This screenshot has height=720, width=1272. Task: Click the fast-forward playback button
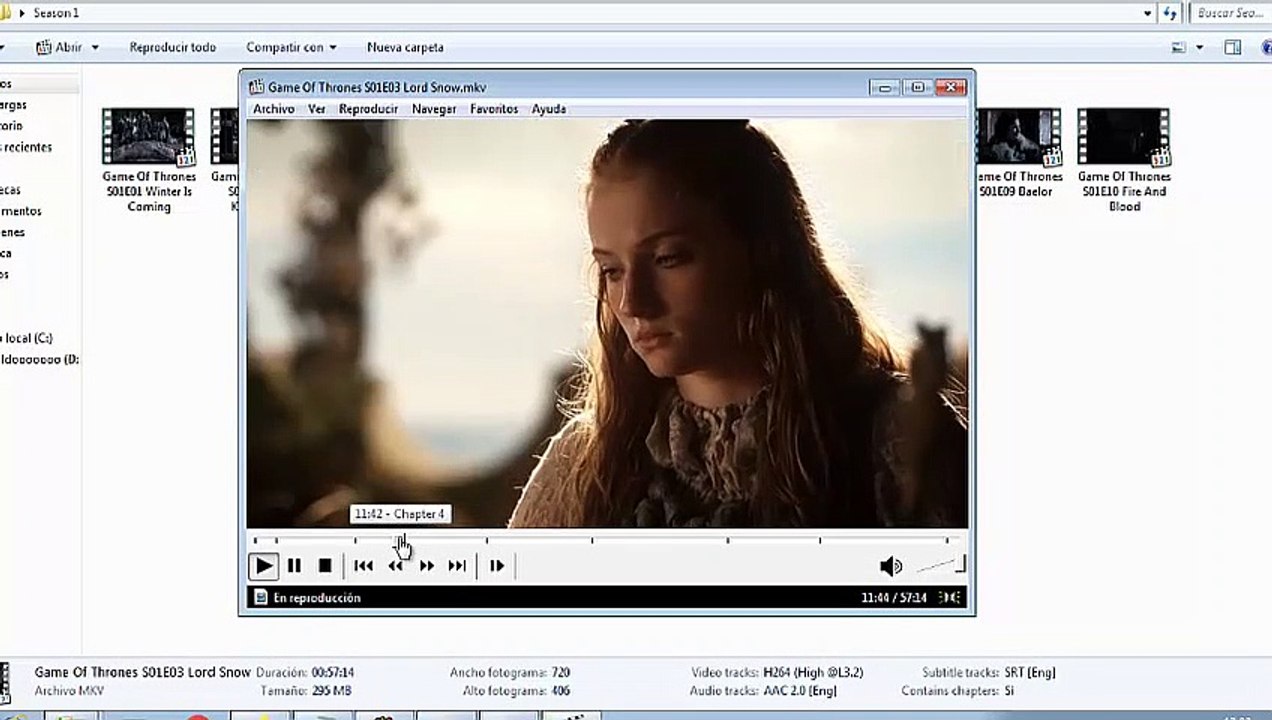tap(426, 566)
